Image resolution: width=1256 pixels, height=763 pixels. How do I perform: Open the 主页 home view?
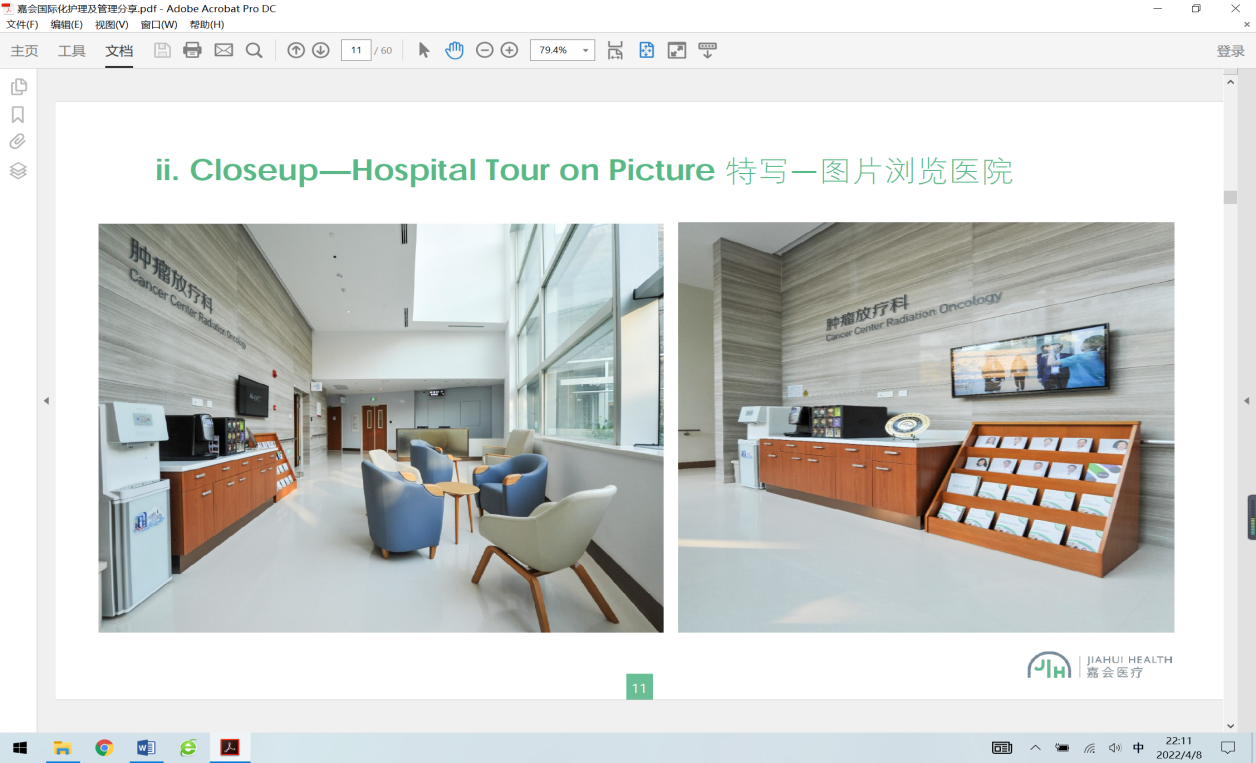(24, 51)
